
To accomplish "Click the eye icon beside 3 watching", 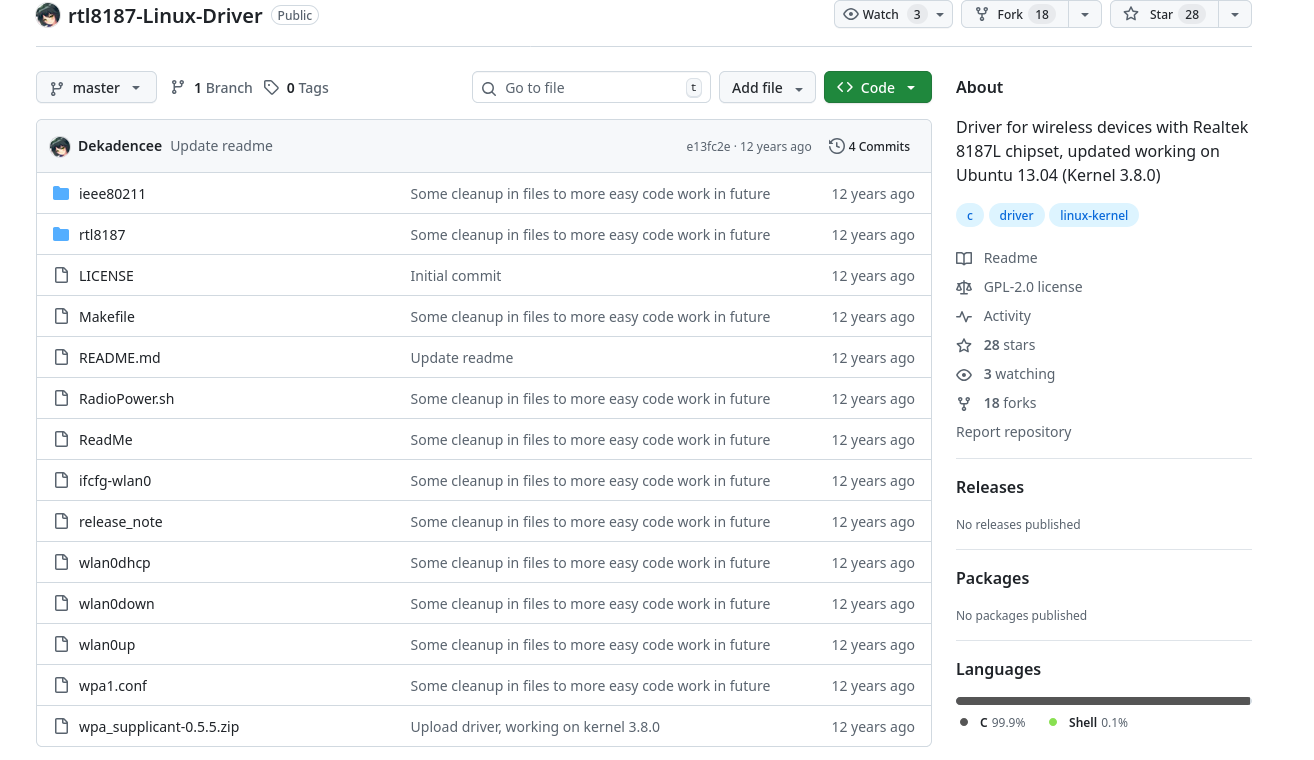I will (x=964, y=374).
